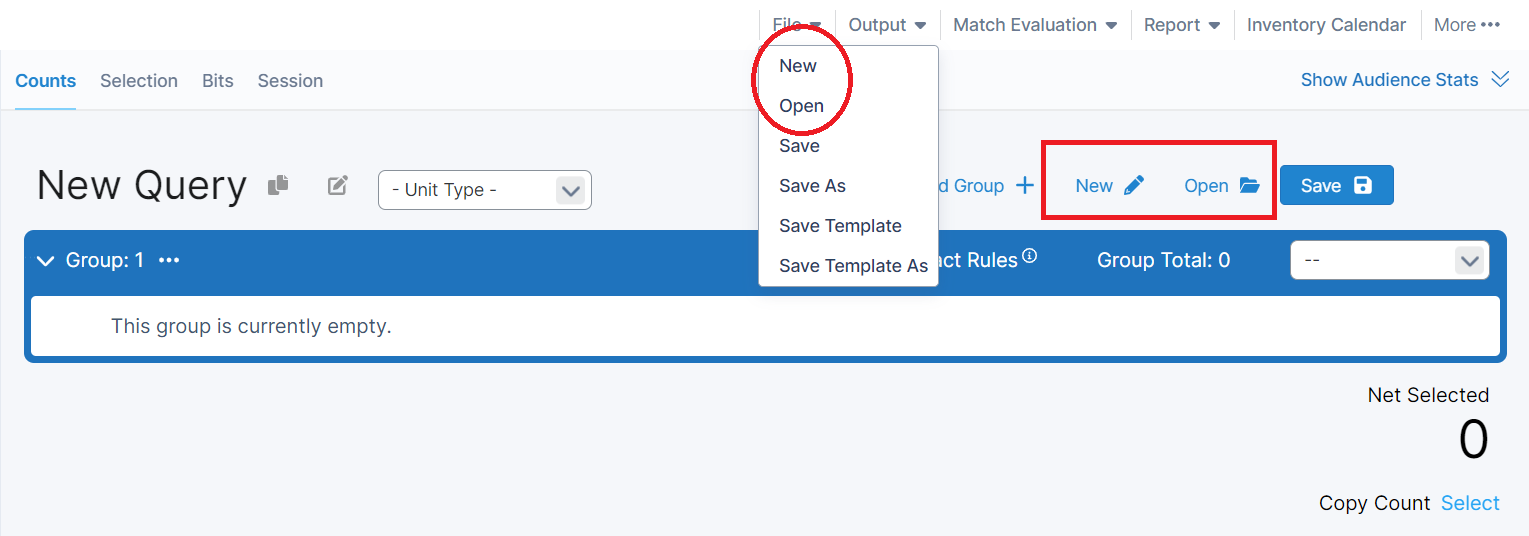Image resolution: width=1529 pixels, height=536 pixels.
Task: Collapse Group 1 using its chevron
Action: coord(45,261)
